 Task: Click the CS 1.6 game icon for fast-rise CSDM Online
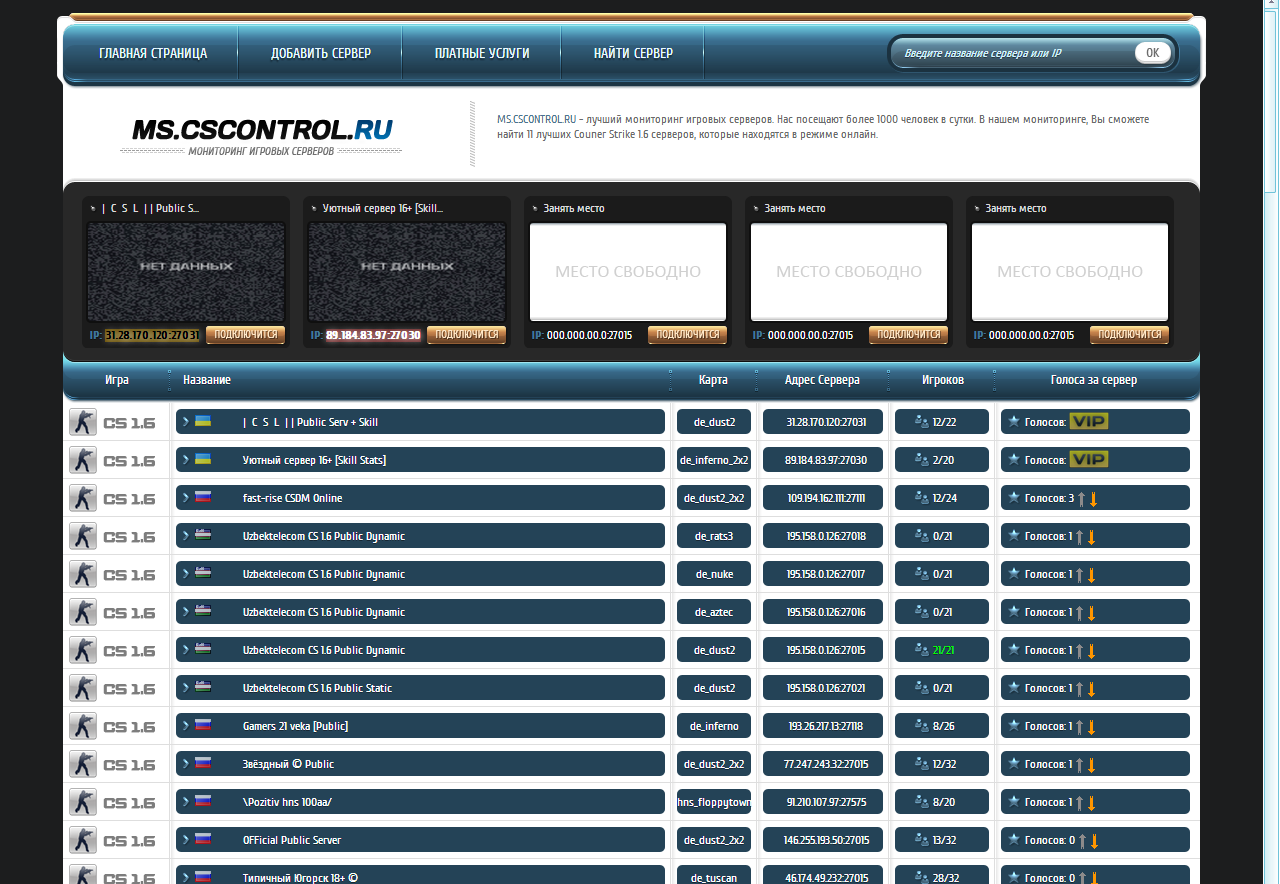[x=83, y=498]
